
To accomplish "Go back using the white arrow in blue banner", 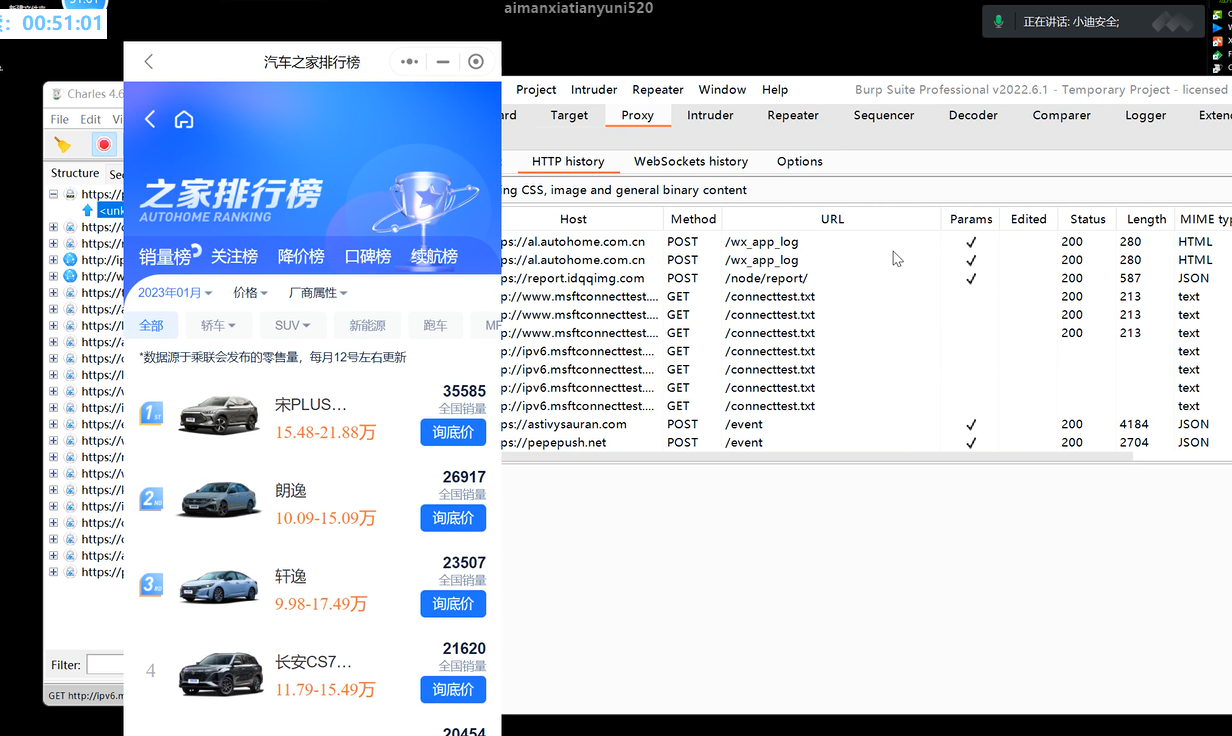I will 150,119.
